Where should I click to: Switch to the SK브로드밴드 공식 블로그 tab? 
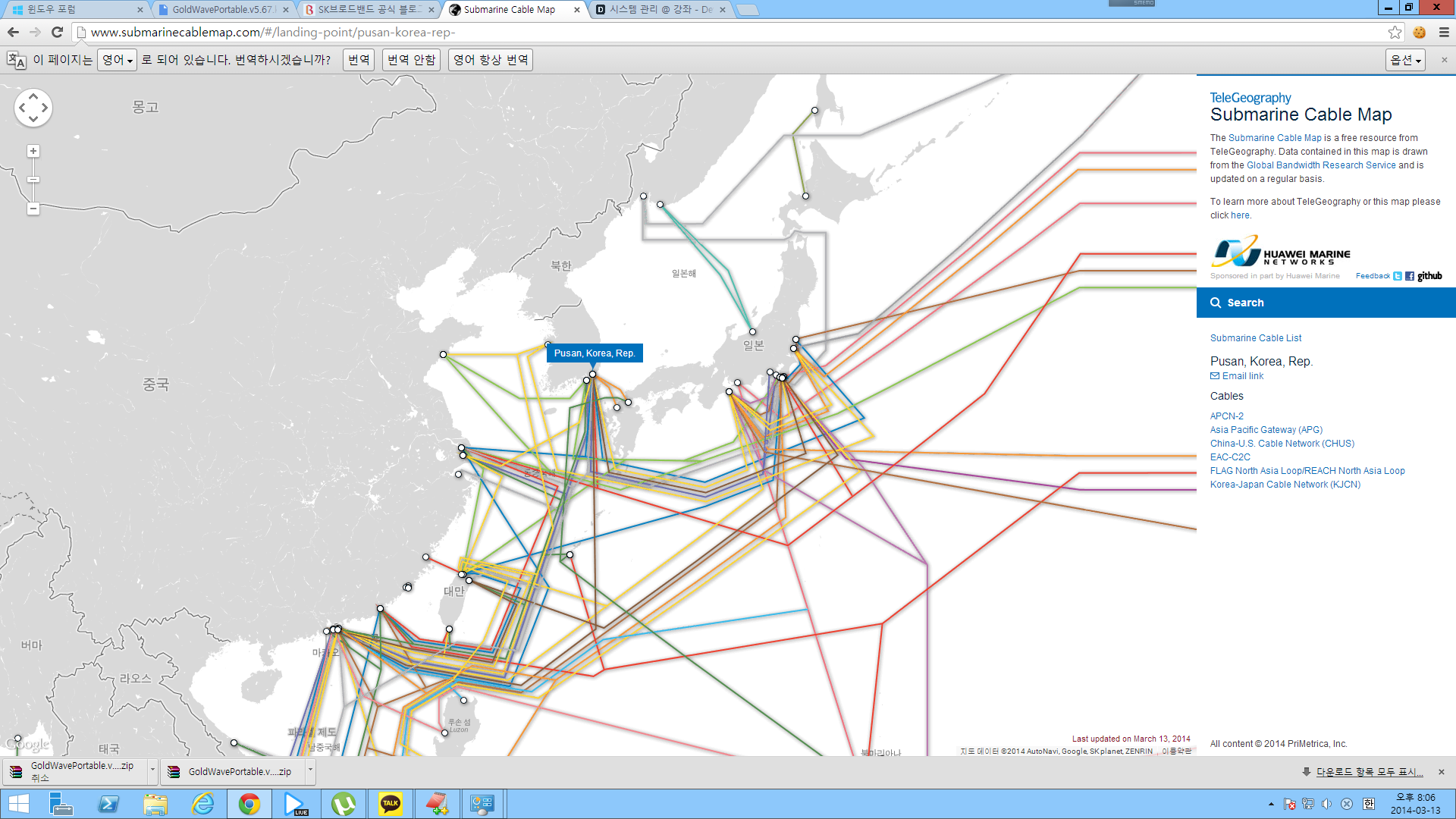[367, 10]
